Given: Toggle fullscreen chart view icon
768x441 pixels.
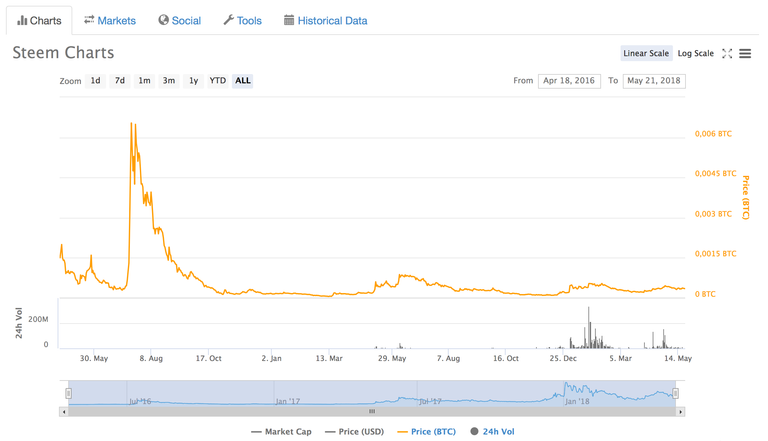Looking at the screenshot, I should tap(727, 53).
